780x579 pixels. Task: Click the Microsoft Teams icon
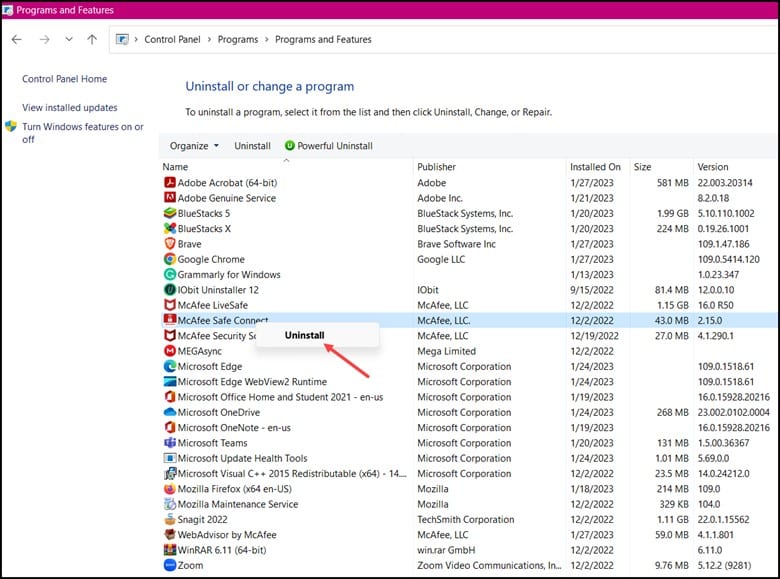170,443
